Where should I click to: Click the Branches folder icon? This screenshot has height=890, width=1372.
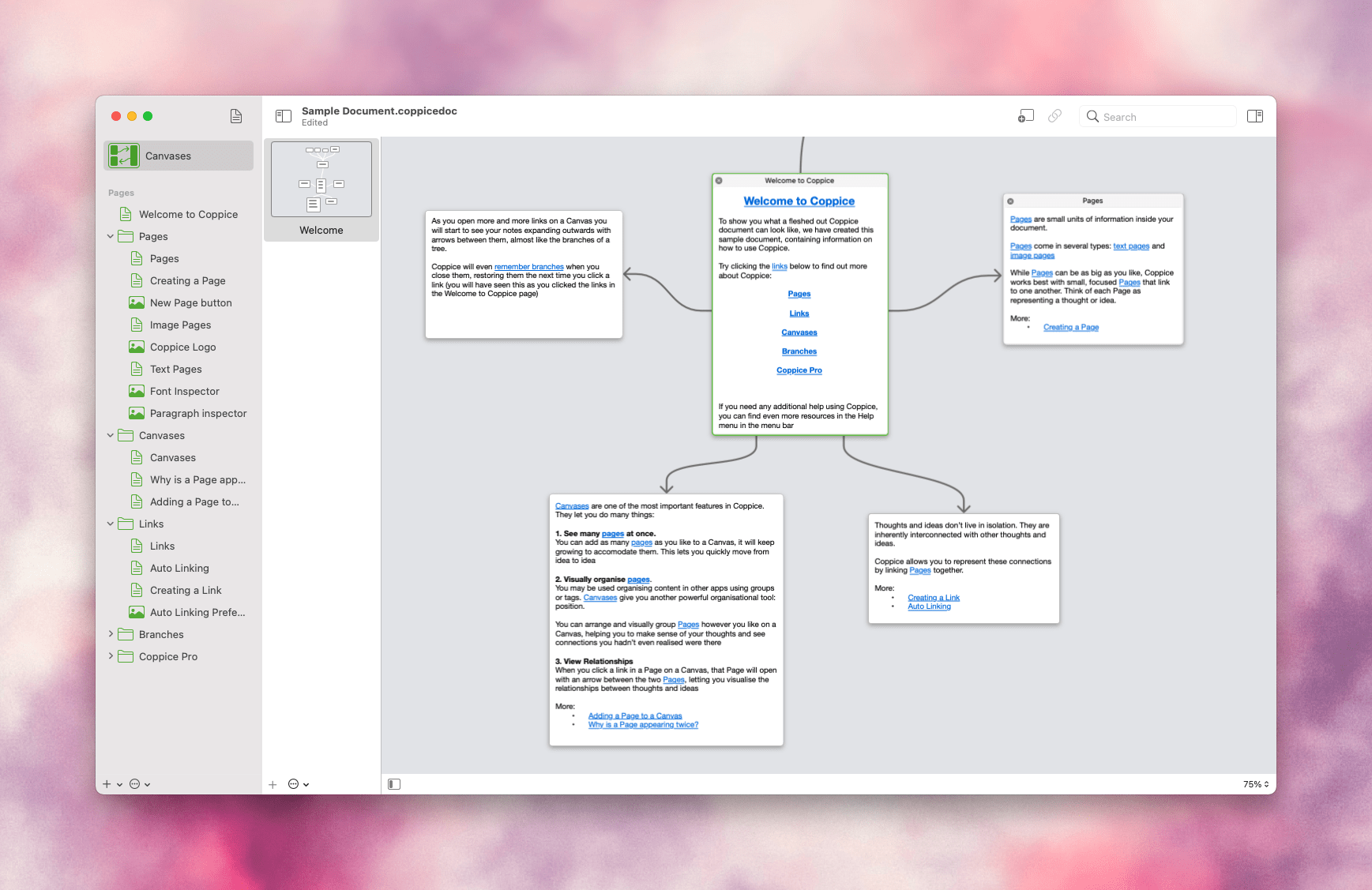click(126, 634)
